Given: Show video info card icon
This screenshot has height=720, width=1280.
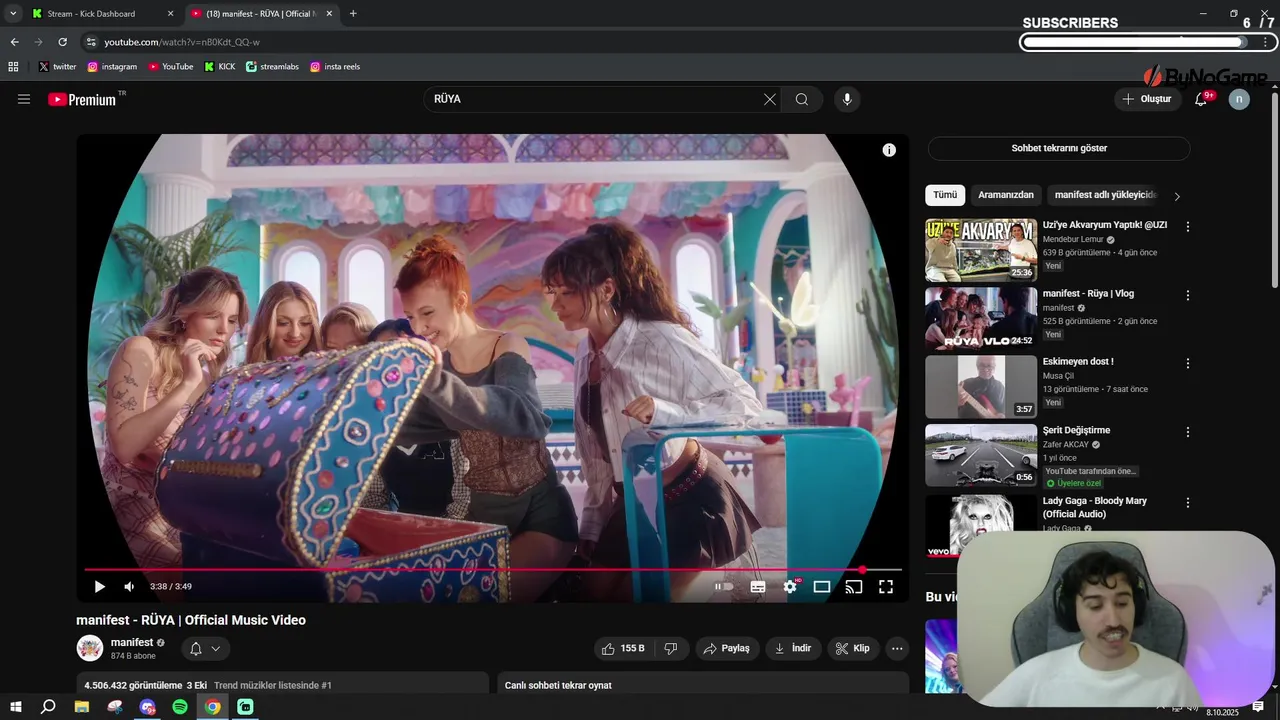Looking at the screenshot, I should 889,150.
